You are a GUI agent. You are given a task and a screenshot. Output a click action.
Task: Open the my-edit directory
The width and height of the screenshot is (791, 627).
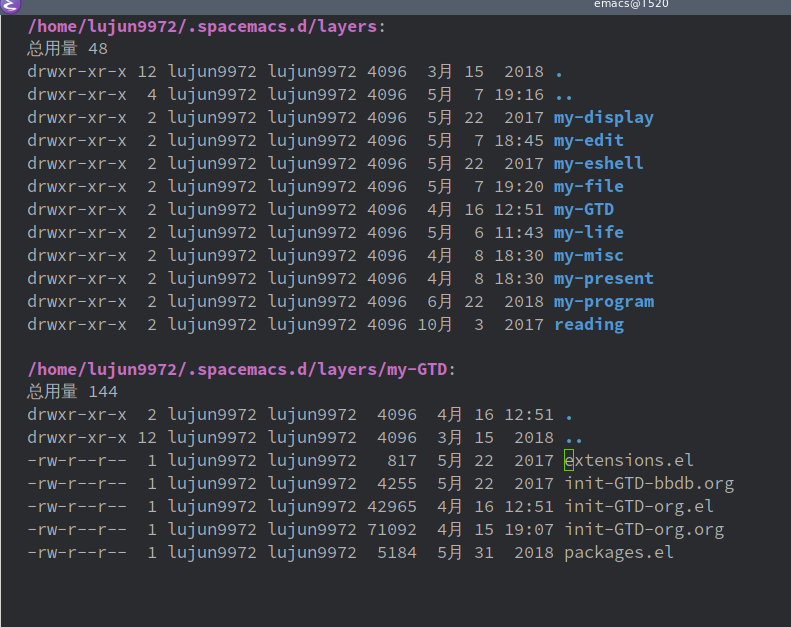(588, 141)
